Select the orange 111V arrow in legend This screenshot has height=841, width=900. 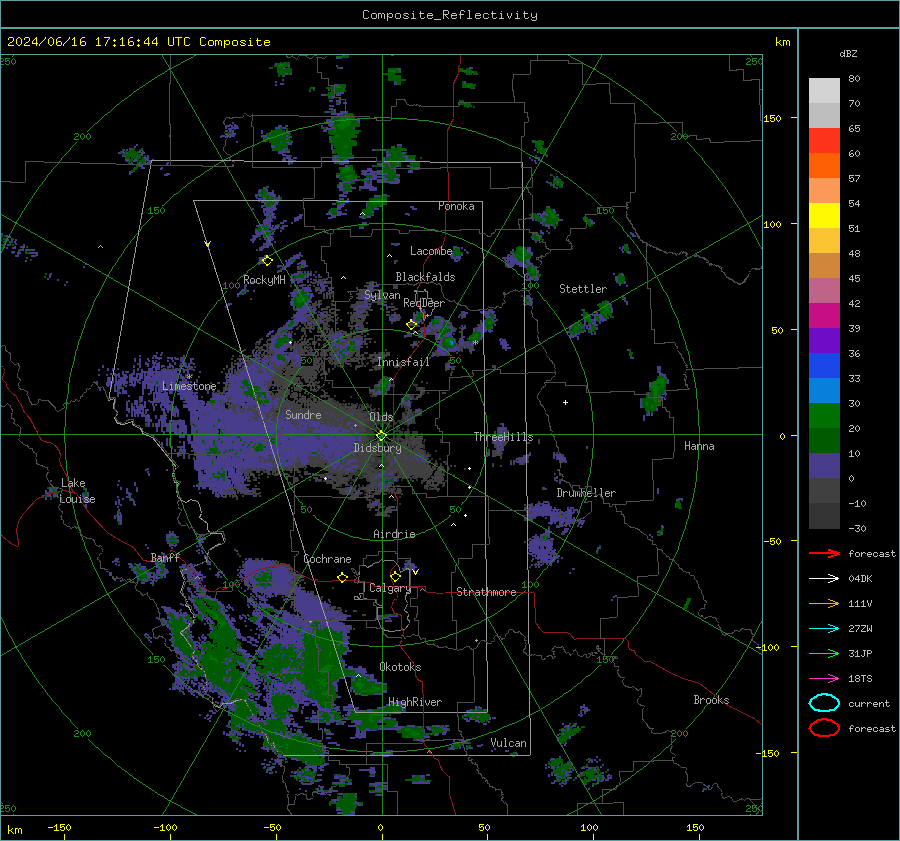pos(824,603)
